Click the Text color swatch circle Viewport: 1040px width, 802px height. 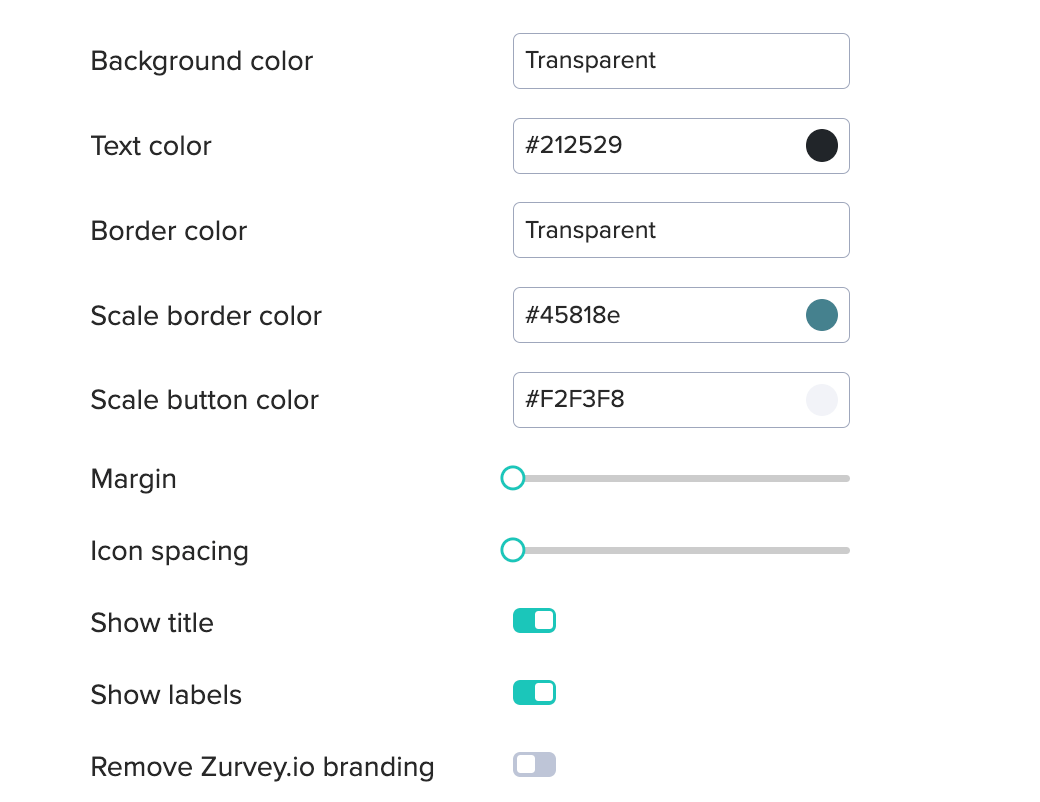point(821,145)
